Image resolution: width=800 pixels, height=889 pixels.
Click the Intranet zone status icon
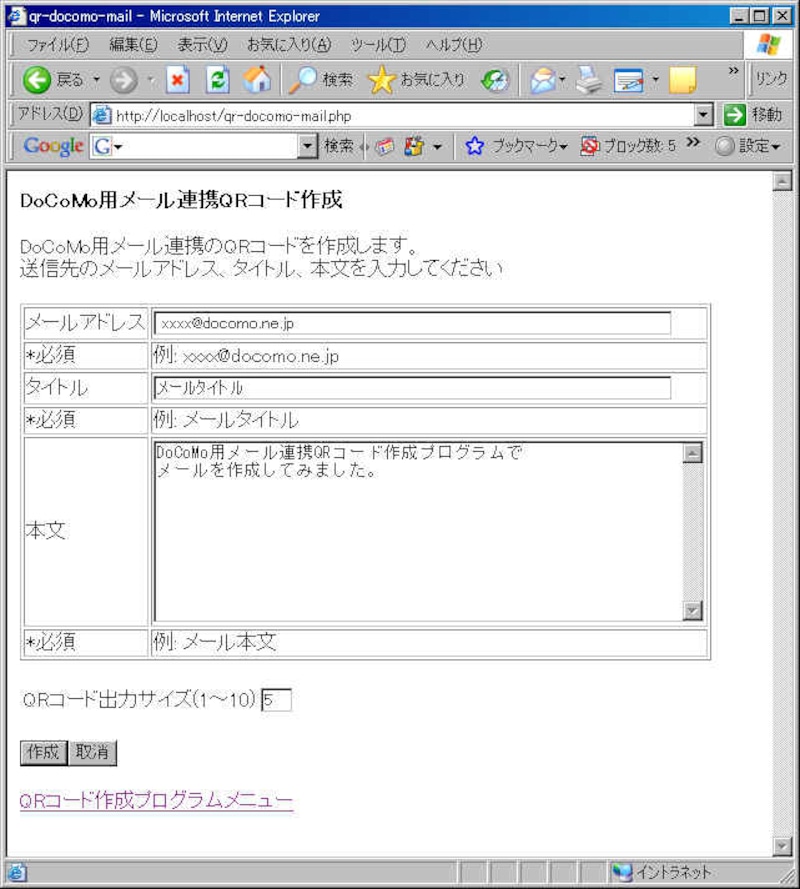click(622, 872)
